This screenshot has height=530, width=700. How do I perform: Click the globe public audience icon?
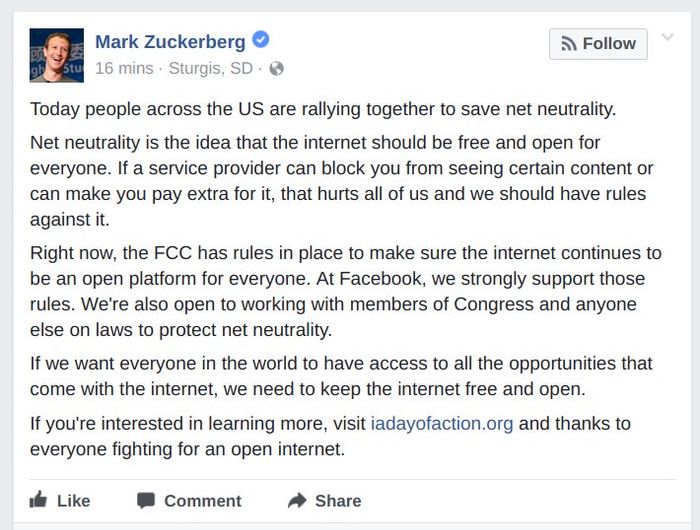click(277, 69)
